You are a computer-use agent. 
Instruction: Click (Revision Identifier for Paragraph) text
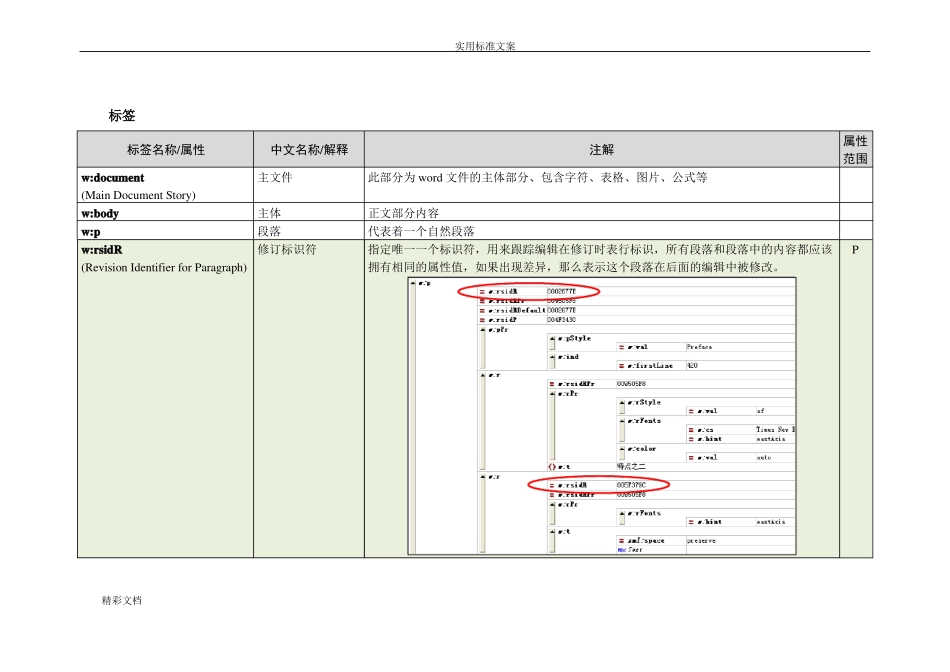pyautogui.click(x=164, y=268)
